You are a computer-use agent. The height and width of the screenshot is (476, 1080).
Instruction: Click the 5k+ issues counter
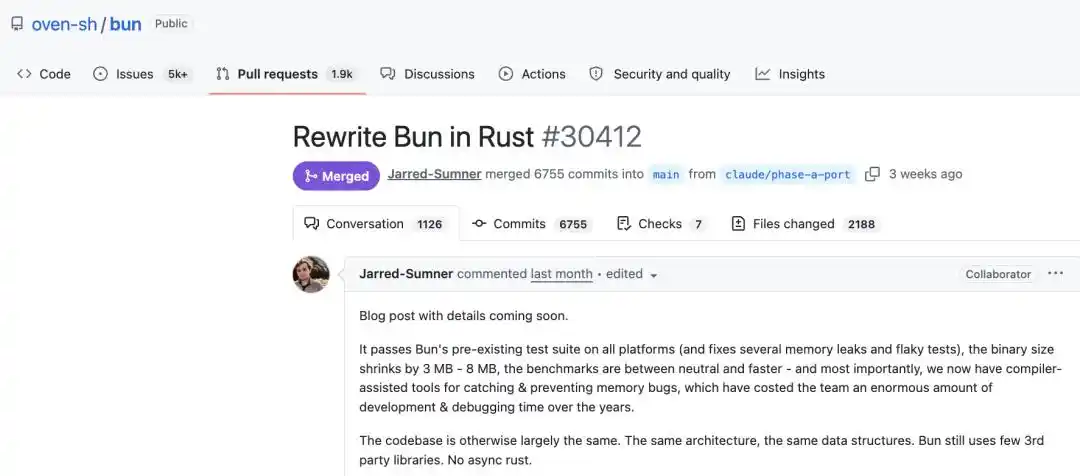coord(178,74)
